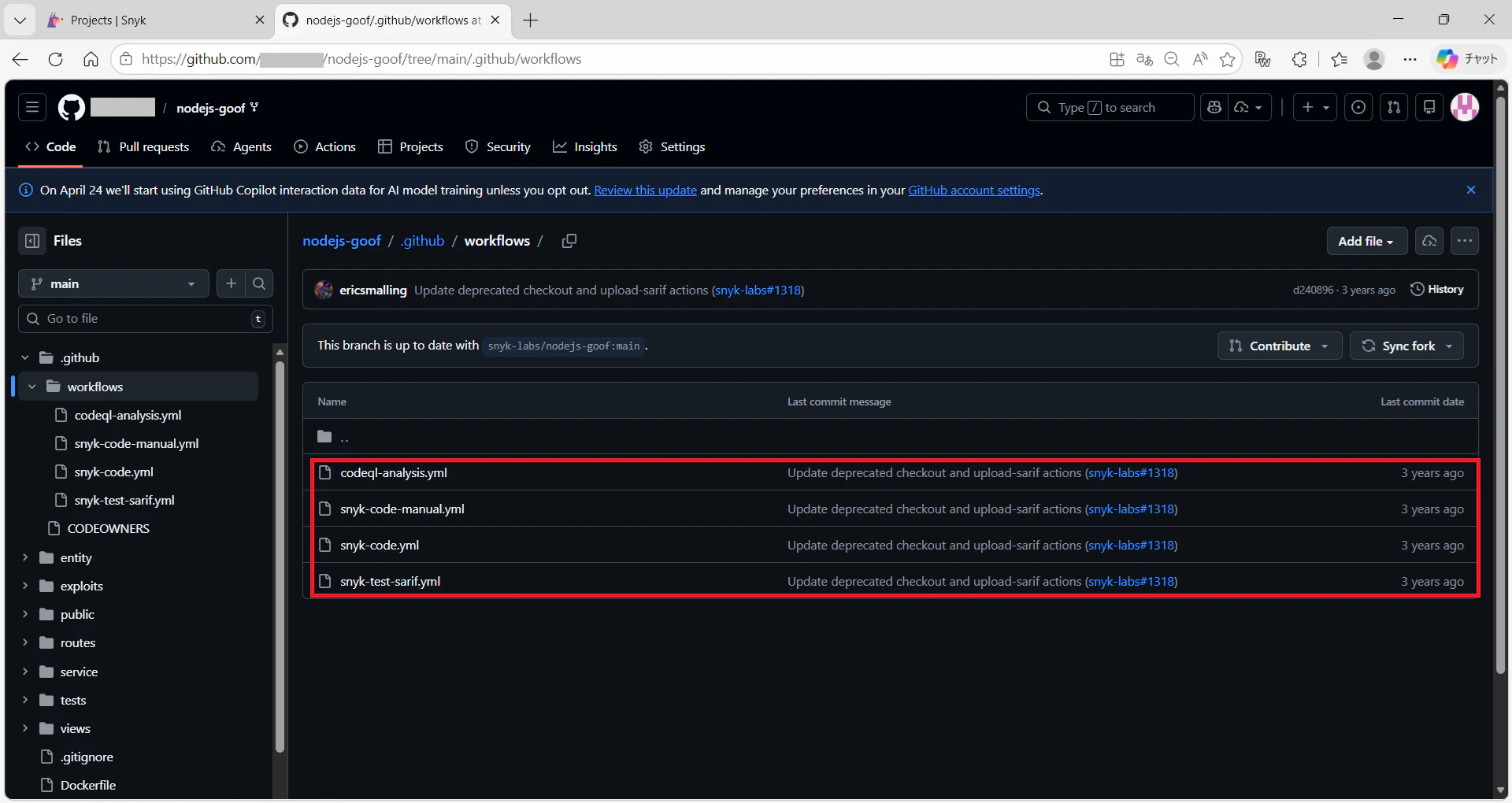
Task: Expand the entity folder
Action: click(25, 557)
